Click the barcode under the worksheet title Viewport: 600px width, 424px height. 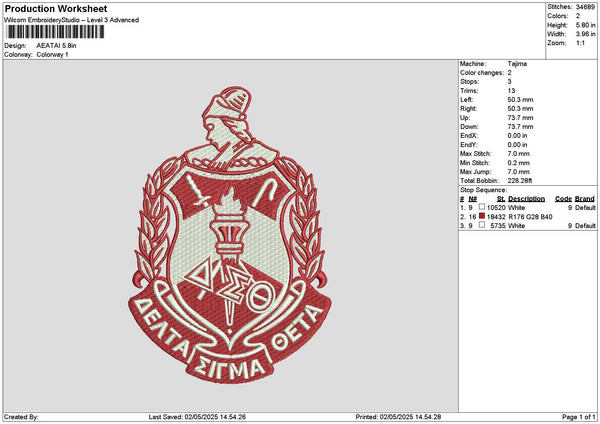coord(55,32)
